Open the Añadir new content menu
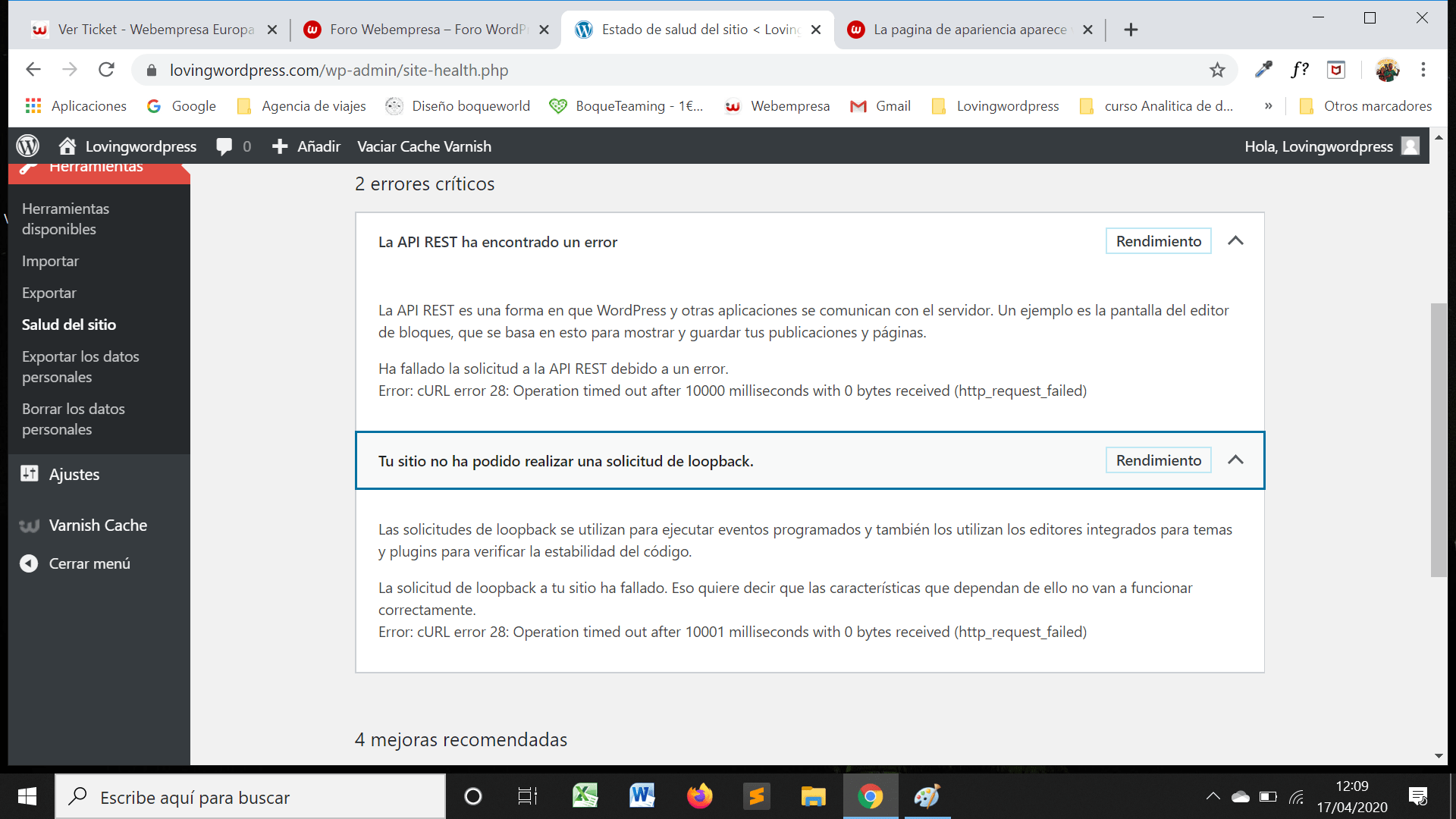Screen dimensions: 1456x819 (x=306, y=146)
